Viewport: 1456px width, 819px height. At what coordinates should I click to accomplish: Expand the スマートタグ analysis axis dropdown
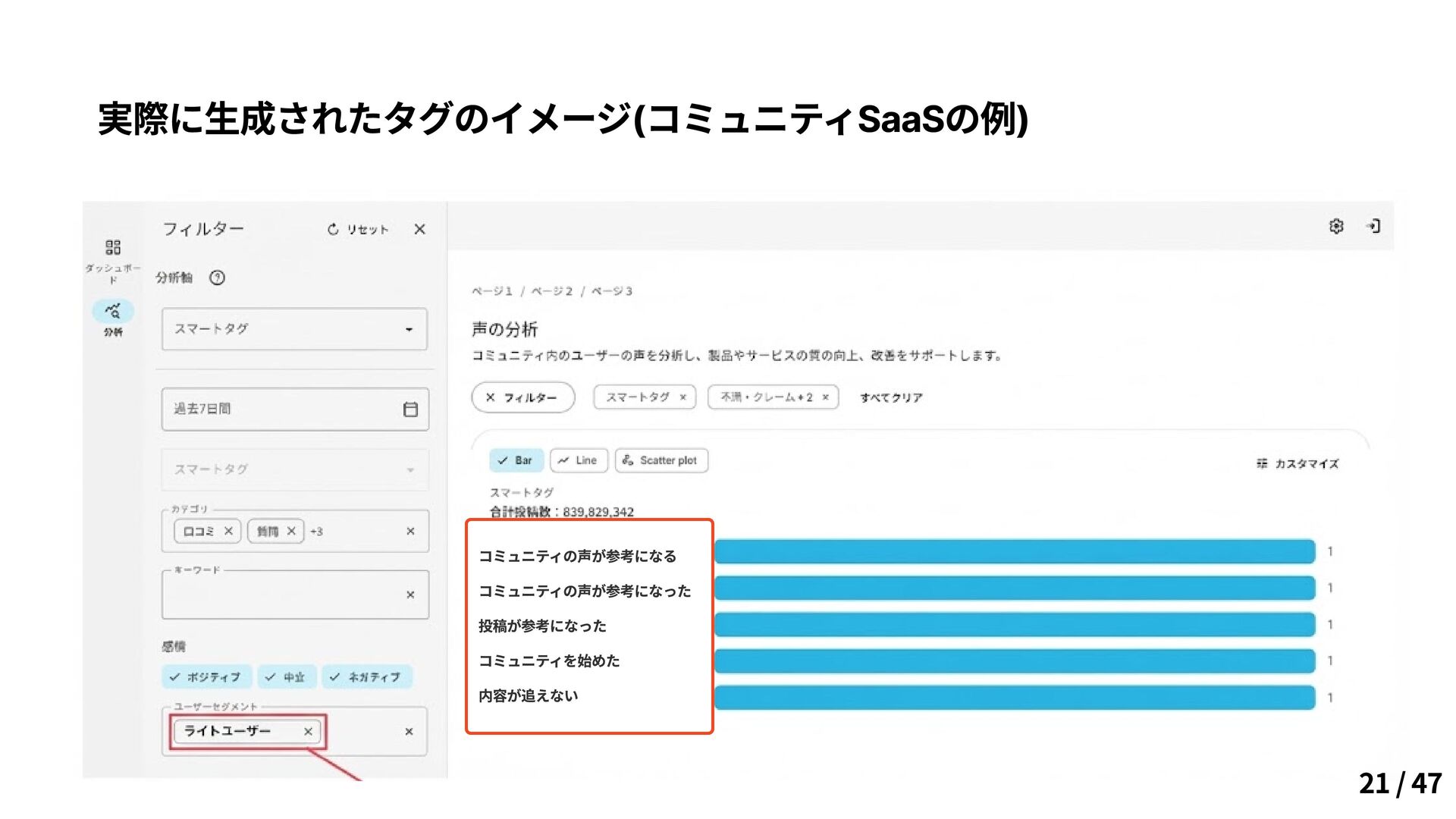point(294,329)
